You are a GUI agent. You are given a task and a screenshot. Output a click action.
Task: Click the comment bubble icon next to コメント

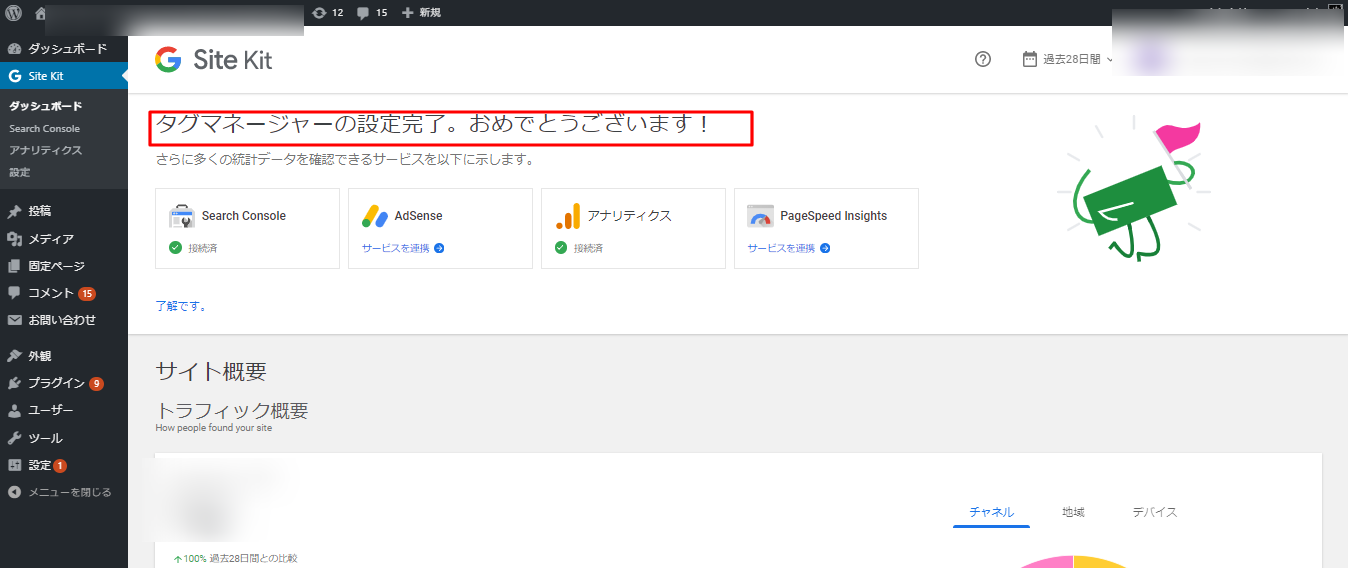click(x=14, y=293)
